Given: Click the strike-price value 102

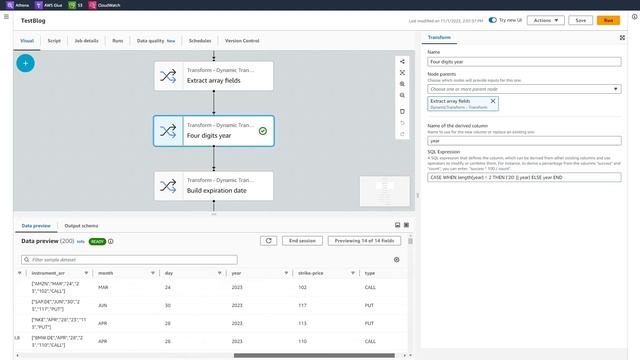Looking at the screenshot, I should point(302,287).
